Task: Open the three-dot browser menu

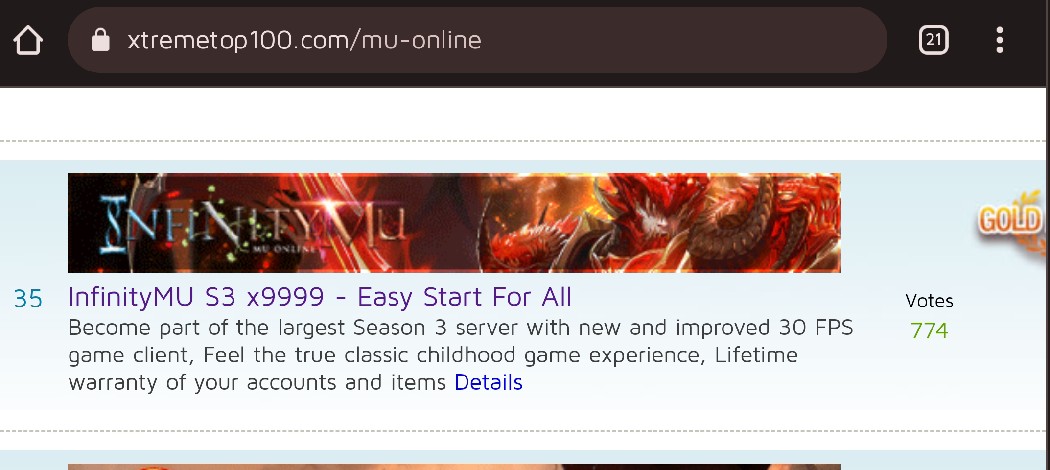Action: 1000,40
